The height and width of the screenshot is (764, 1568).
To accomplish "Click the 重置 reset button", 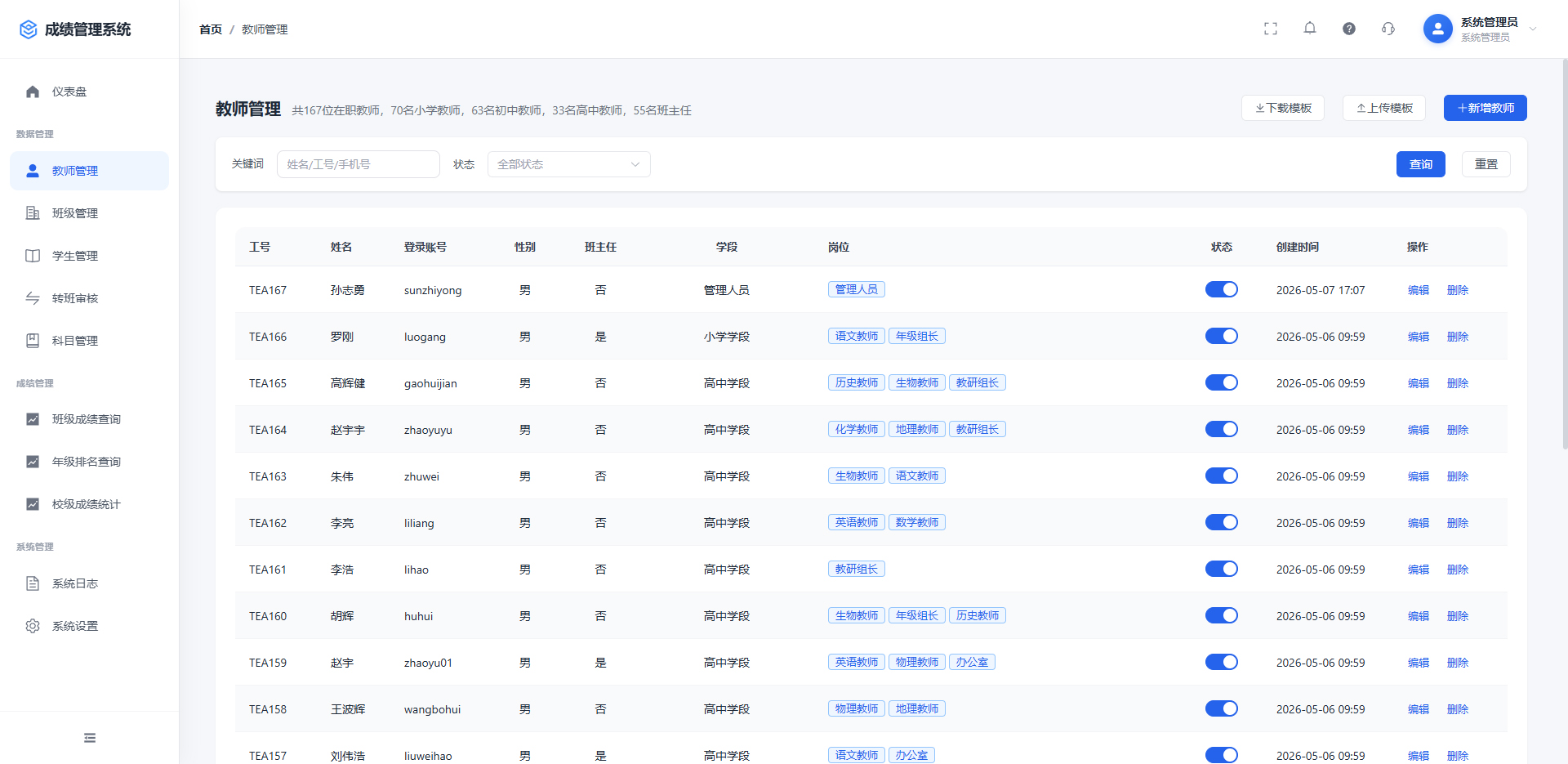I will pos(1486,164).
